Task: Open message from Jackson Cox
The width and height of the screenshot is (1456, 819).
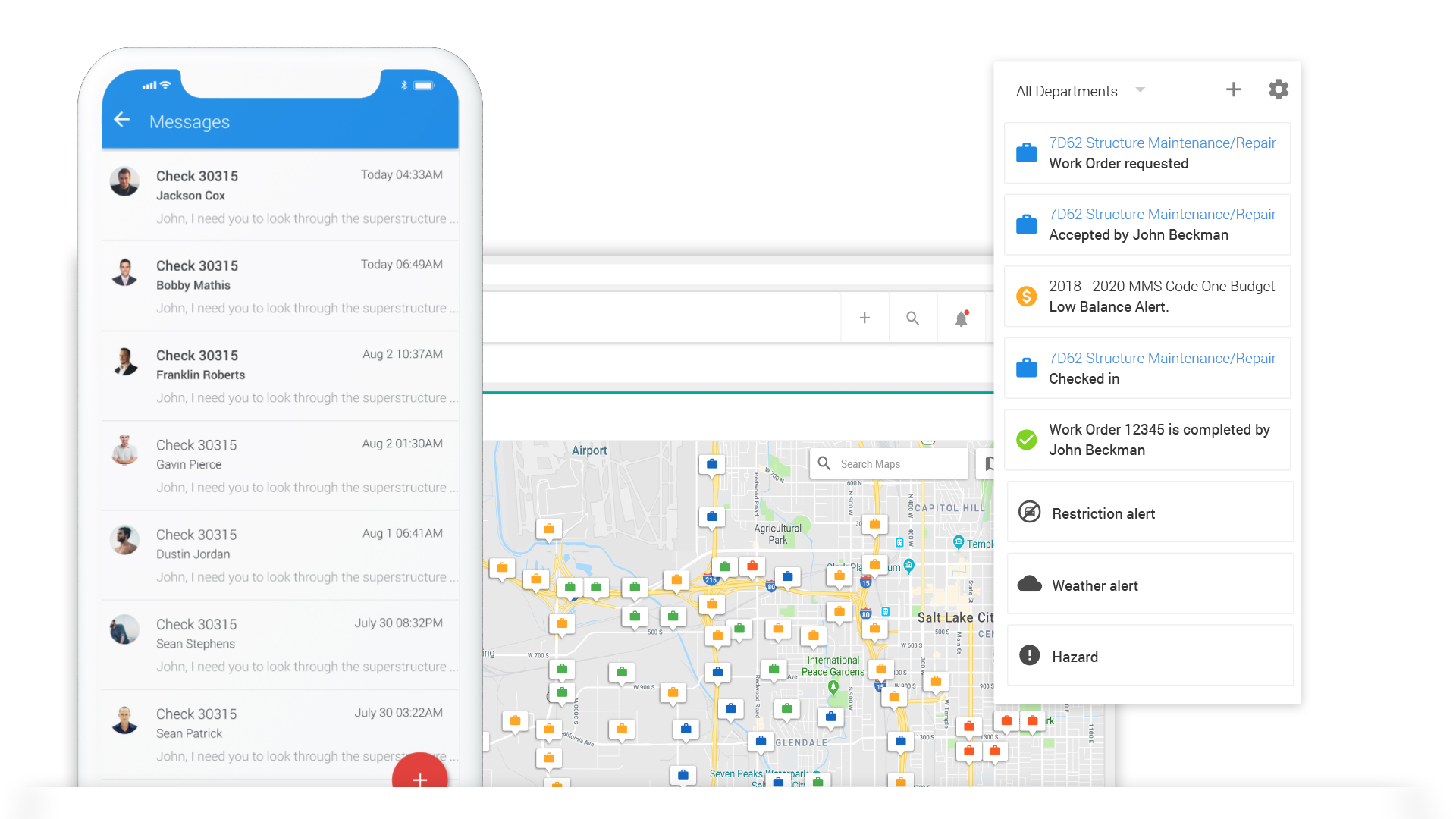Action: coord(280,196)
